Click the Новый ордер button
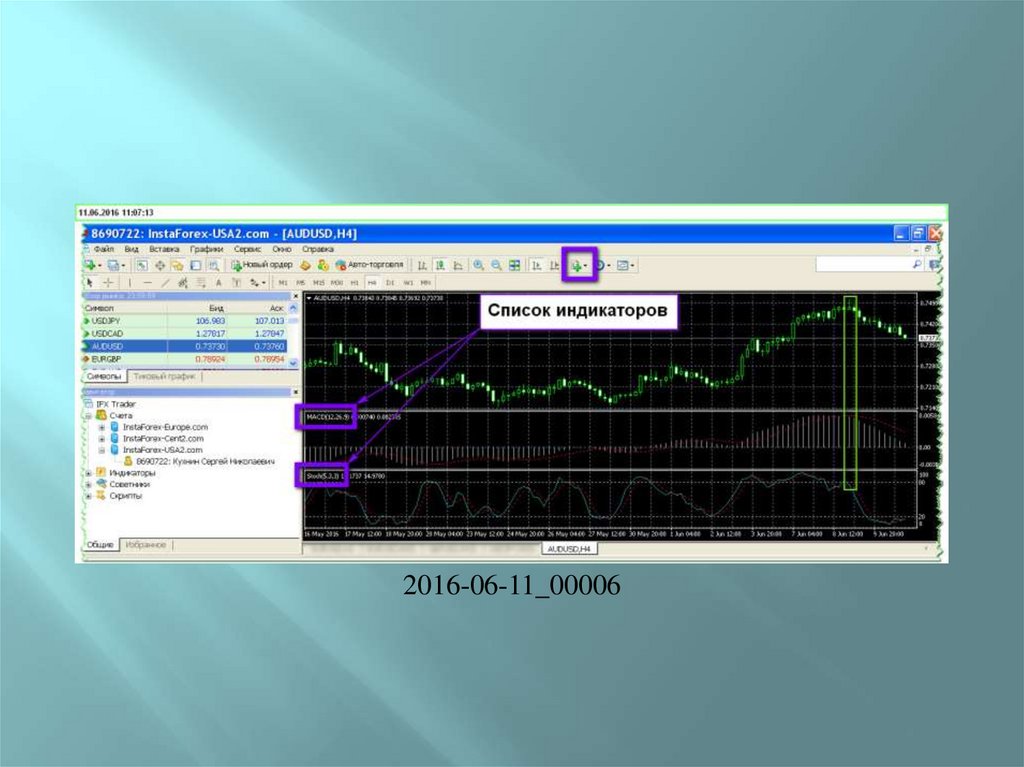Viewport: 1024px width, 767px height. (262, 265)
